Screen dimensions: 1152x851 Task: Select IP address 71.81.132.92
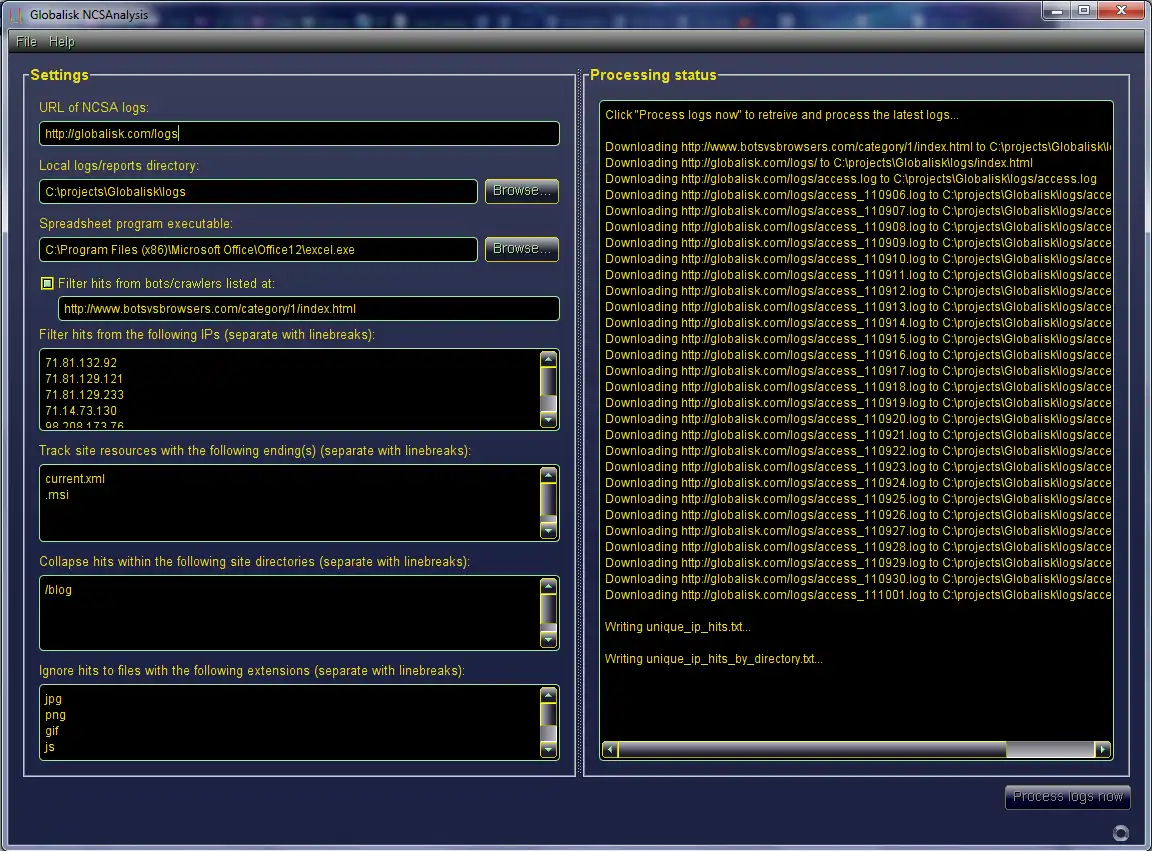(x=81, y=363)
